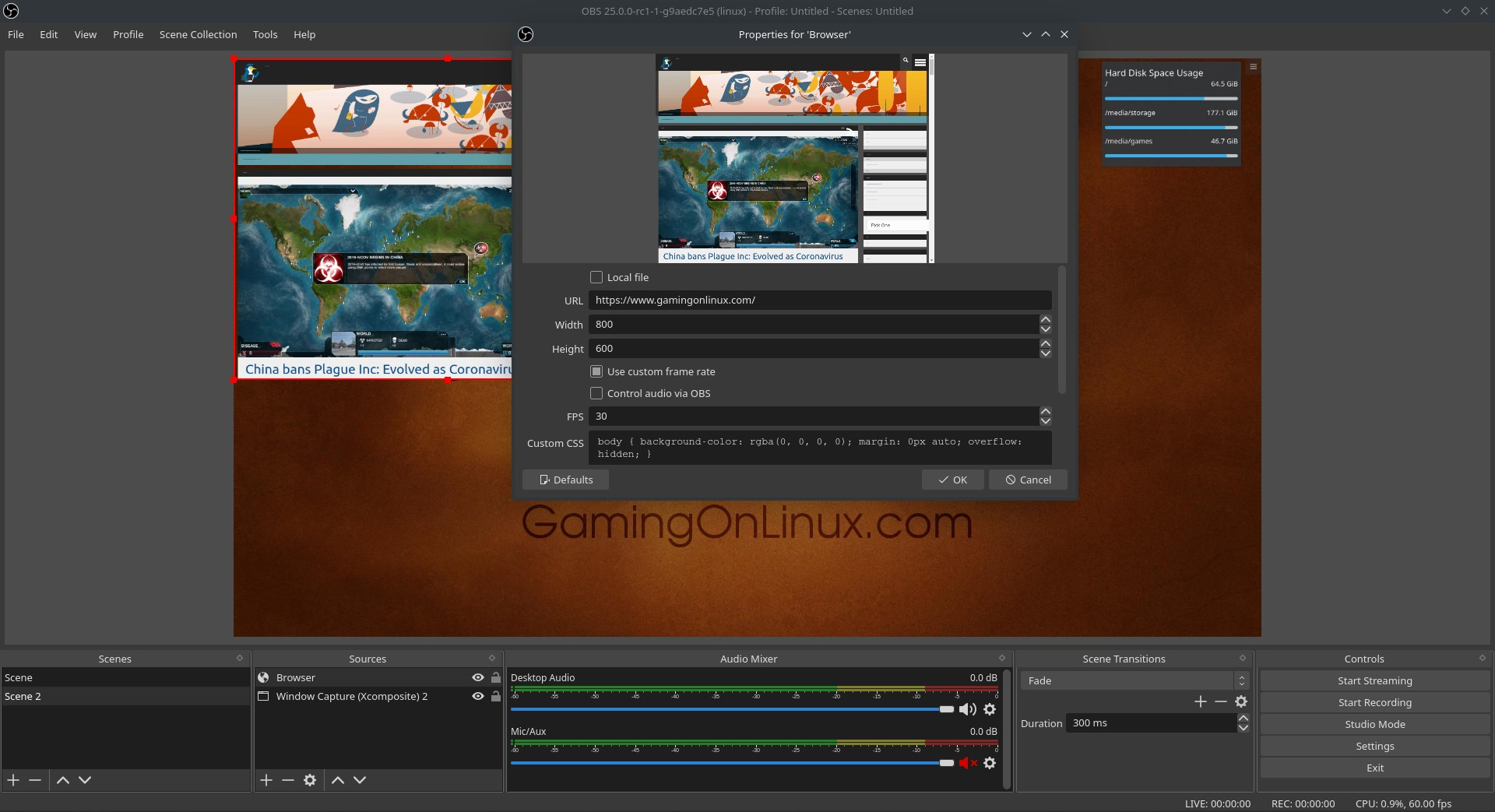This screenshot has width=1495, height=812.
Task: Open the Help menu
Action: 304,34
